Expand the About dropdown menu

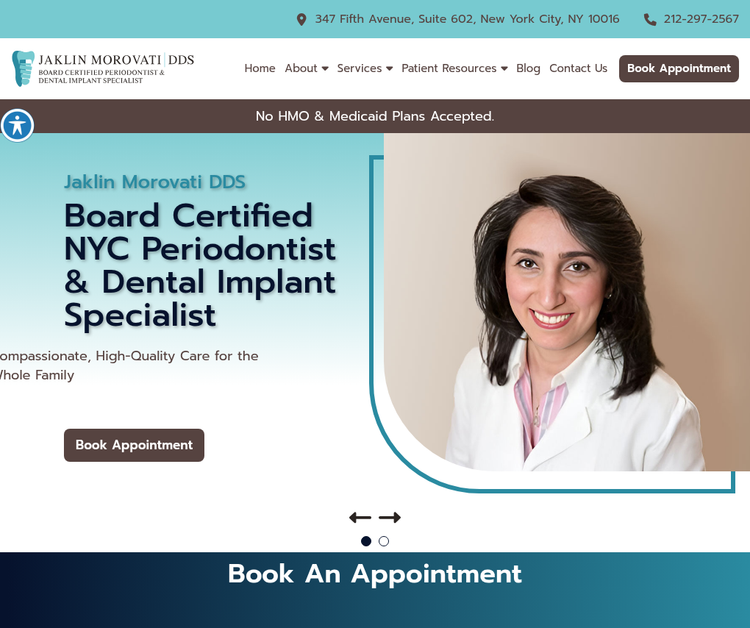click(307, 68)
